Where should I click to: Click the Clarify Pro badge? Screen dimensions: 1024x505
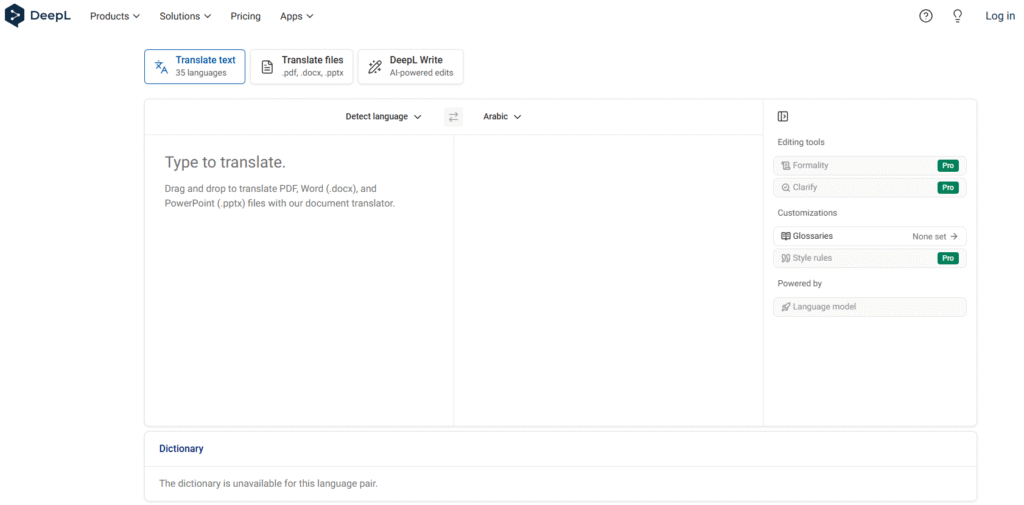tap(947, 188)
